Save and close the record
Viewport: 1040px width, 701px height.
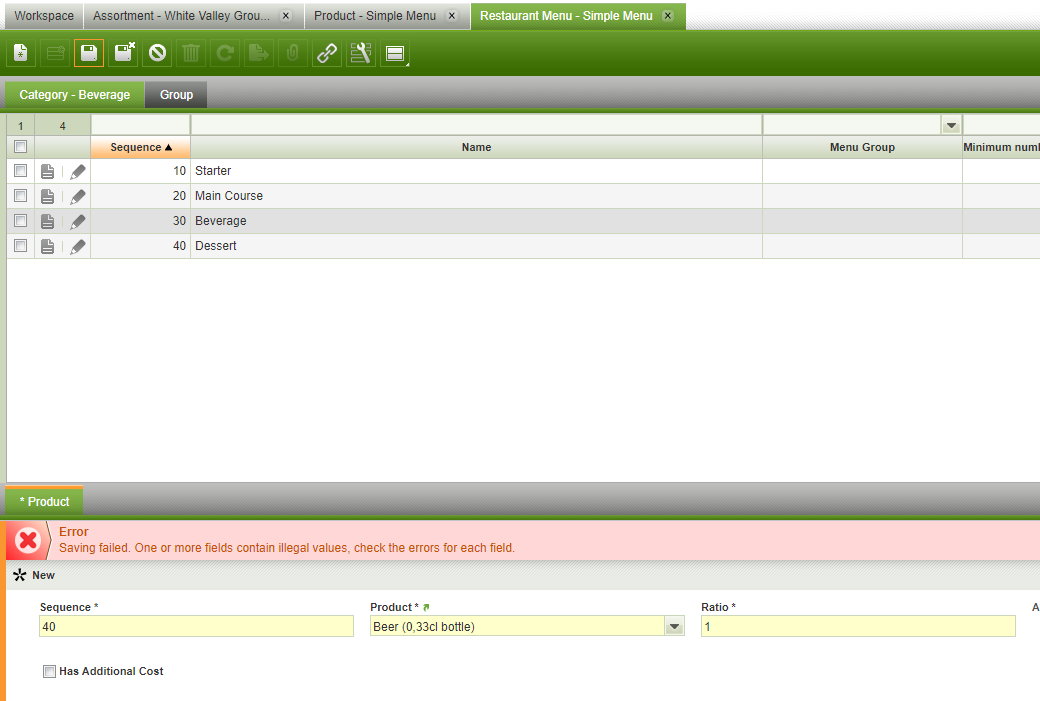tap(123, 53)
